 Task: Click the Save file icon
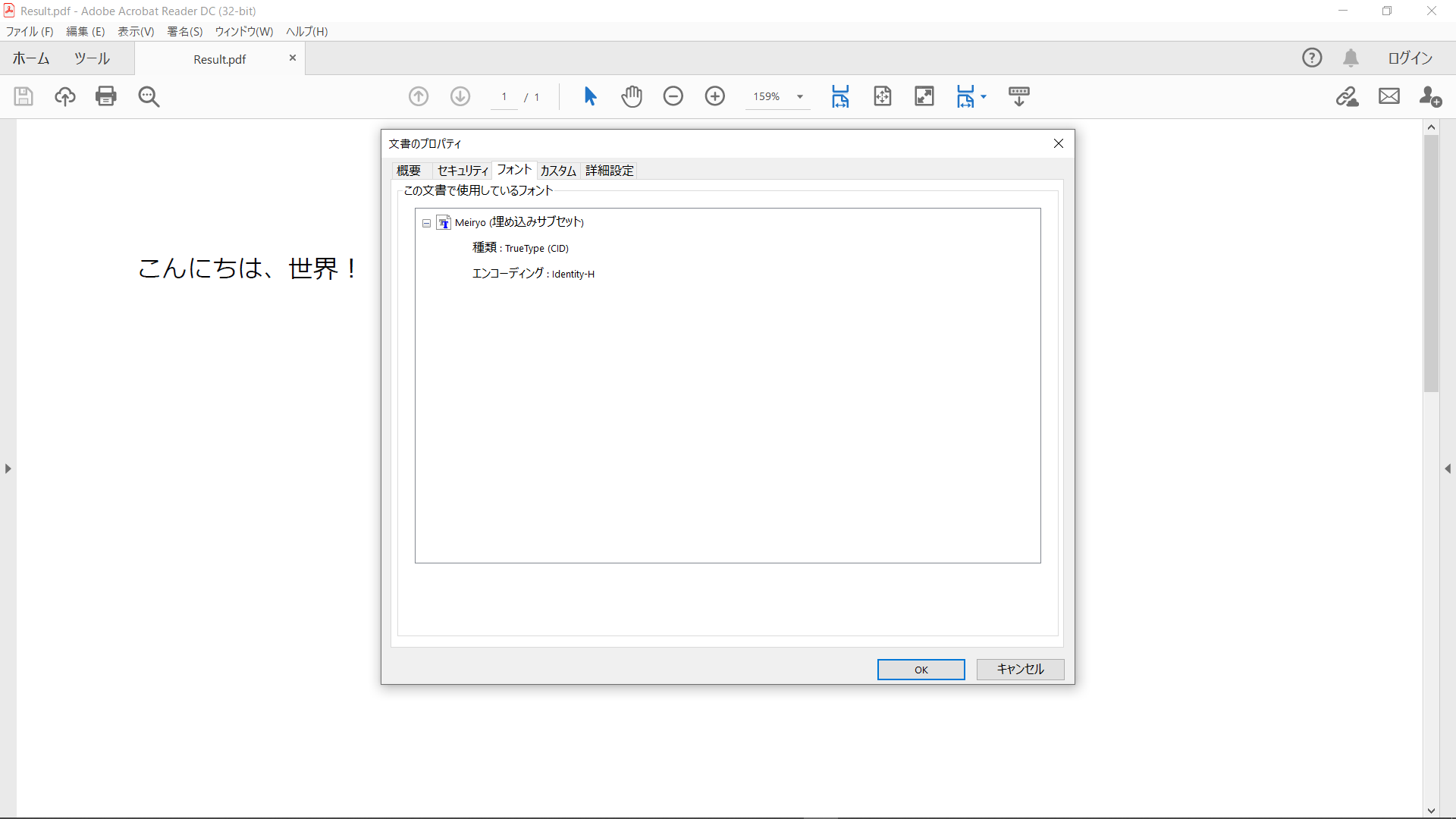[24, 96]
